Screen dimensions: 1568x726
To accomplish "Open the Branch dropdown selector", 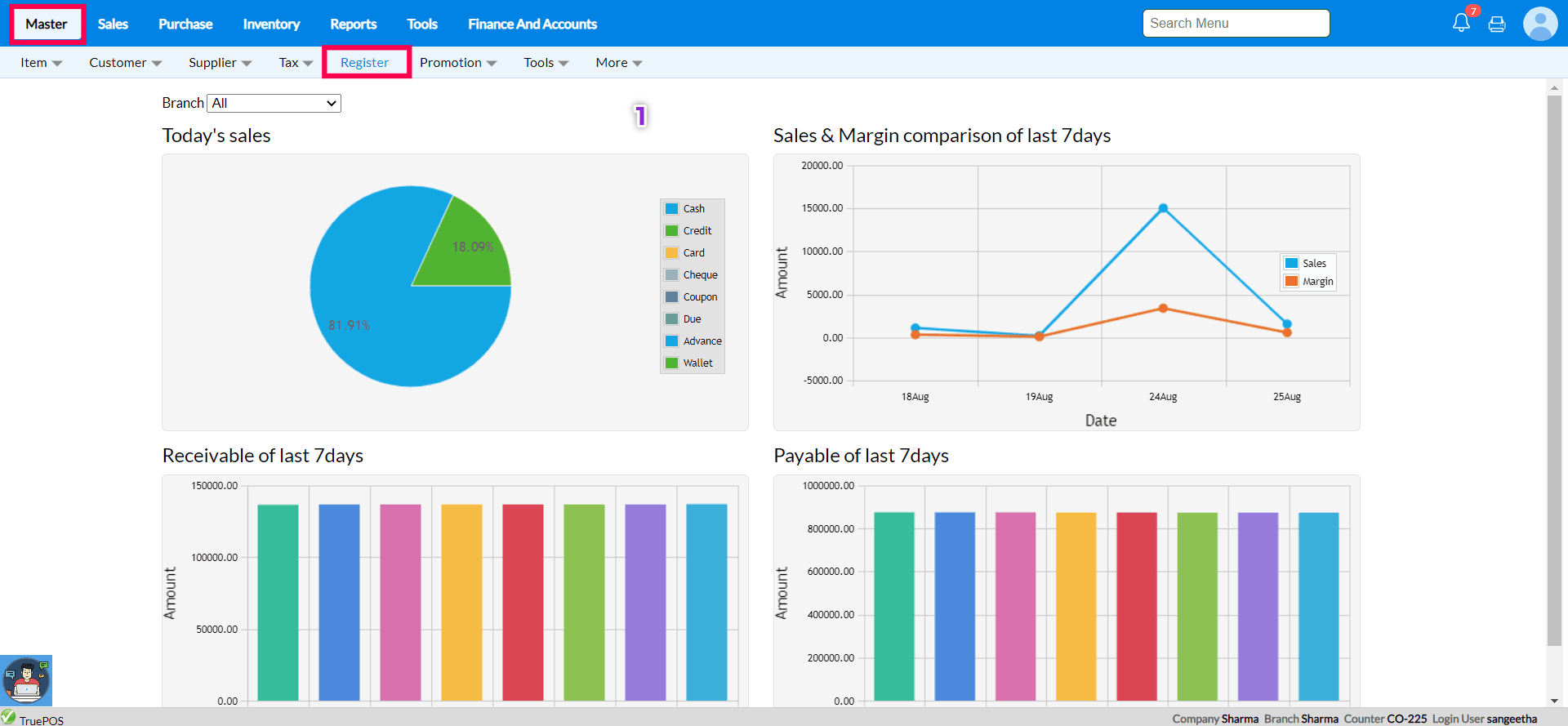I will (274, 103).
